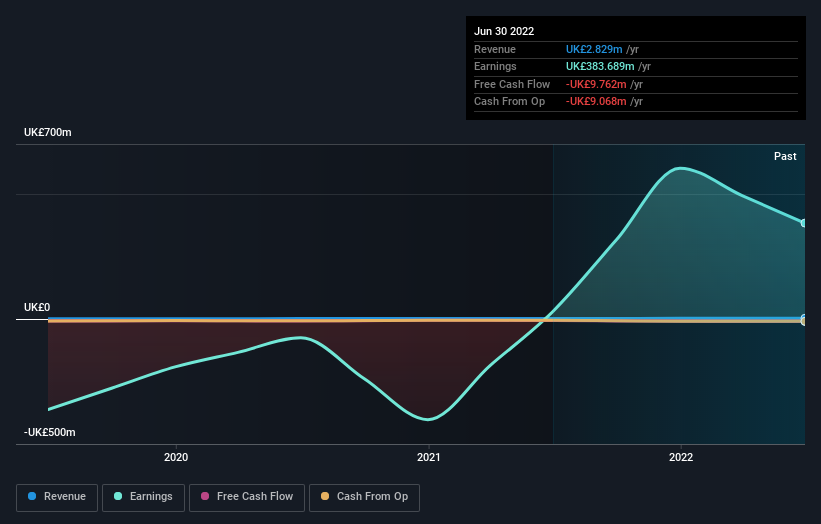821x524 pixels.
Task: Click the teal Earnings legend dot
Action: coord(118,496)
